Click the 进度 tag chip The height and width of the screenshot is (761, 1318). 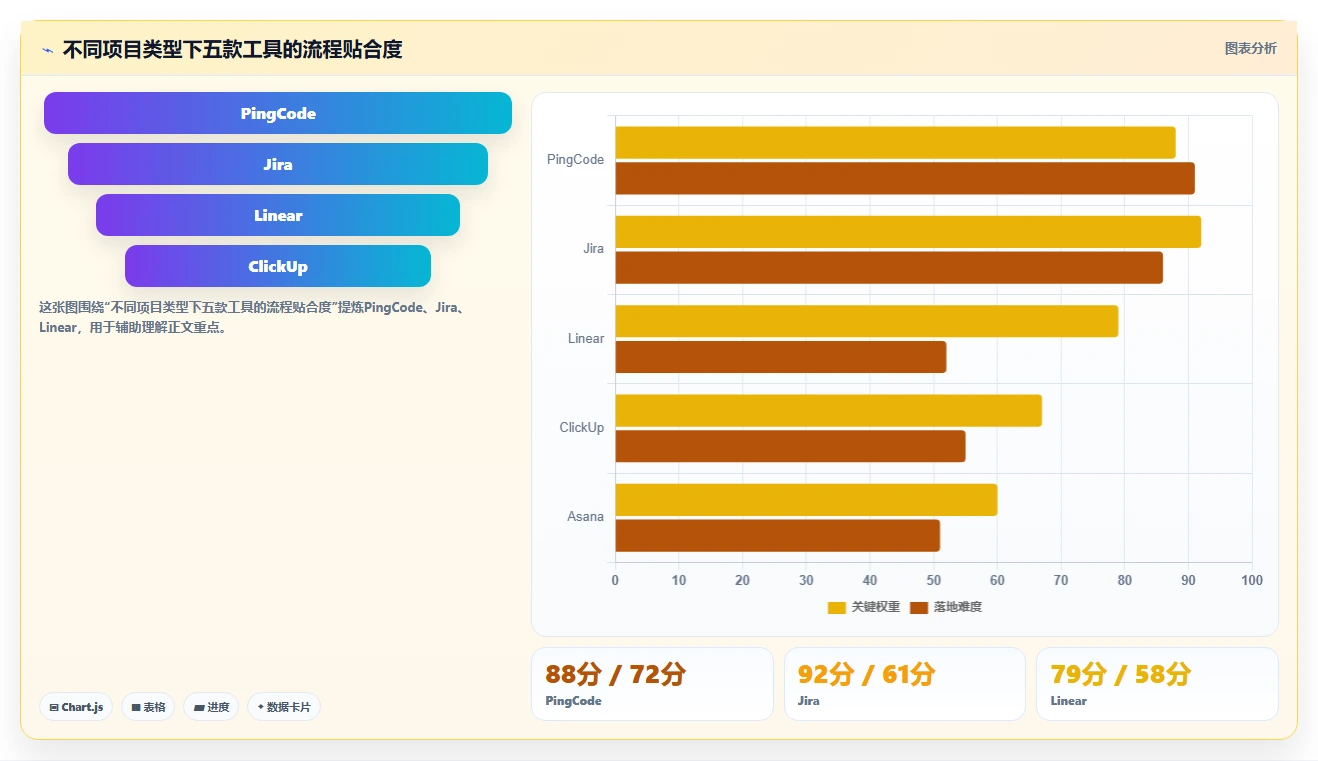(211, 707)
